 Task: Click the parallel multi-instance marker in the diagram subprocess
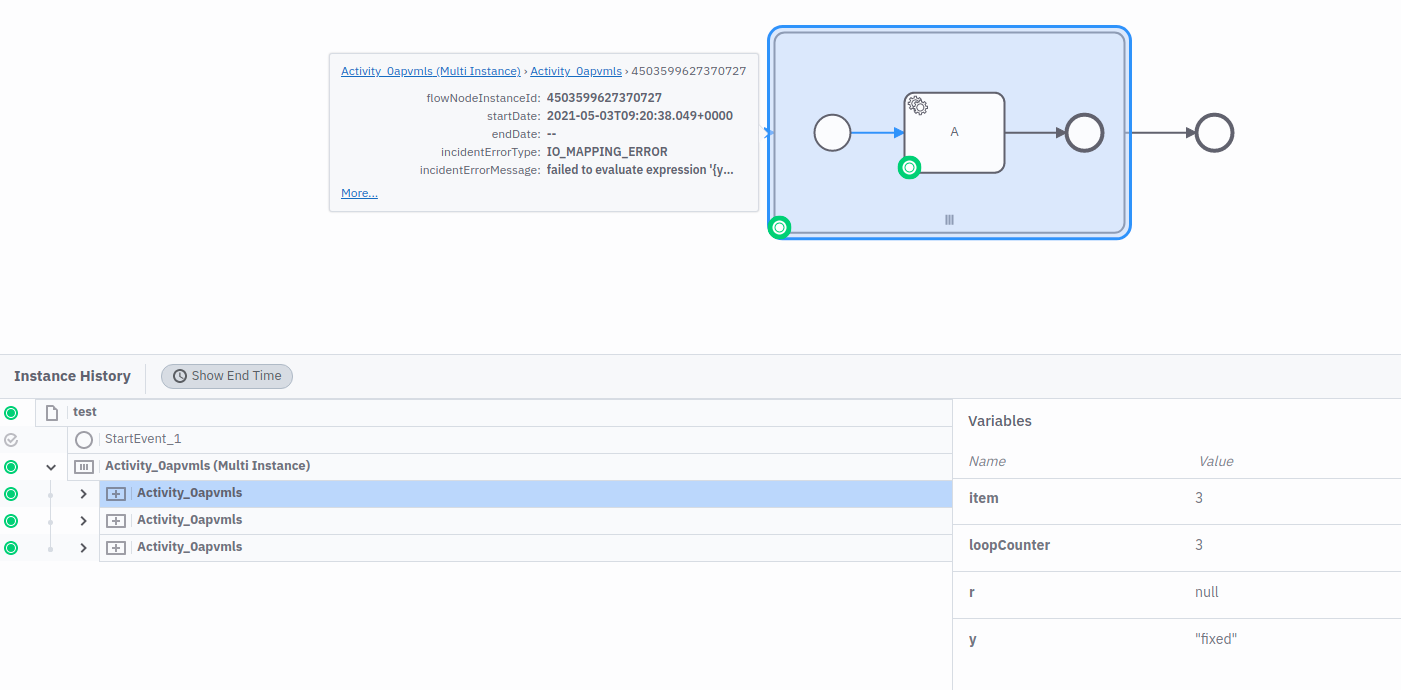[x=948, y=219]
